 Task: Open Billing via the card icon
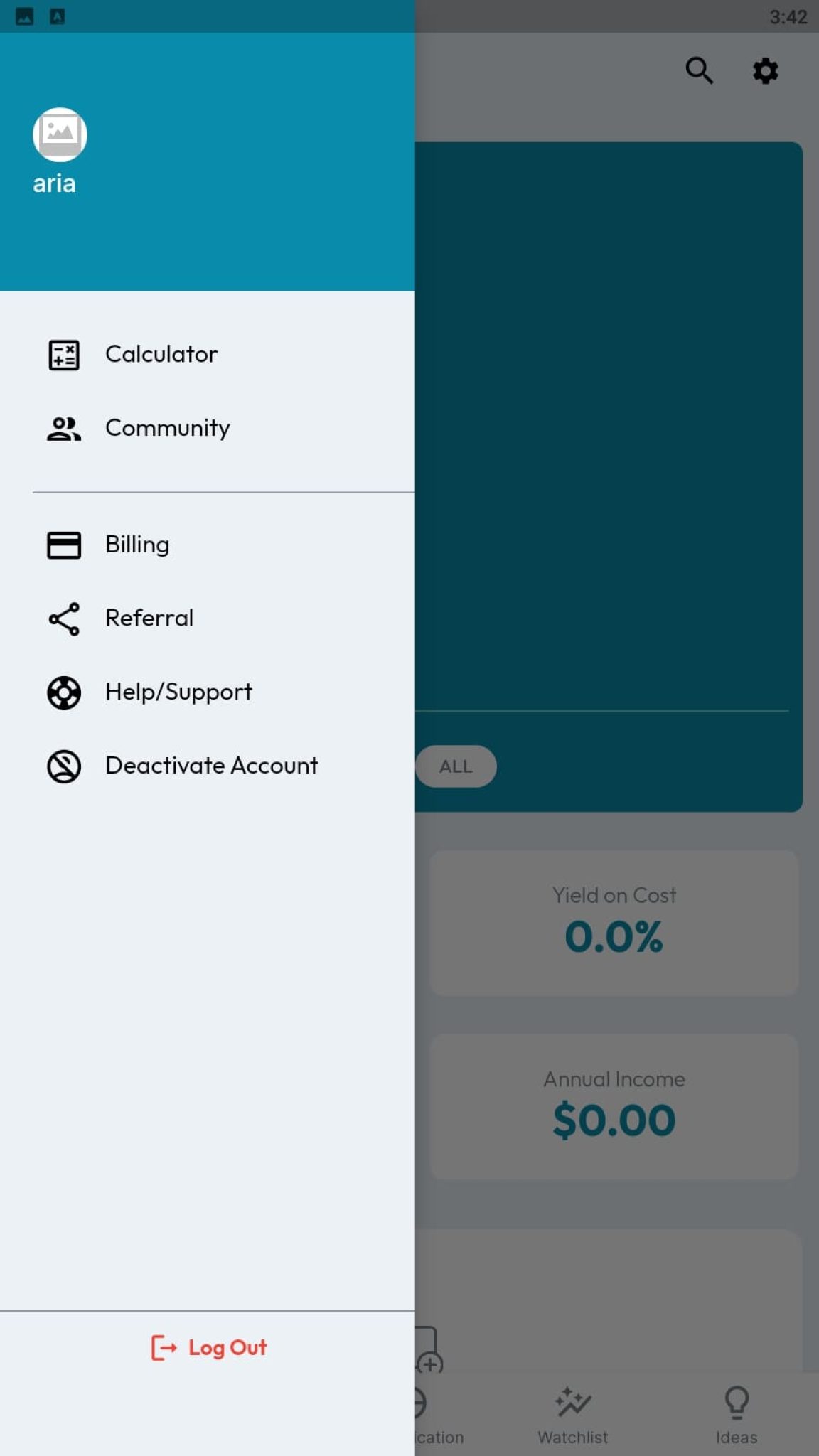tap(63, 545)
